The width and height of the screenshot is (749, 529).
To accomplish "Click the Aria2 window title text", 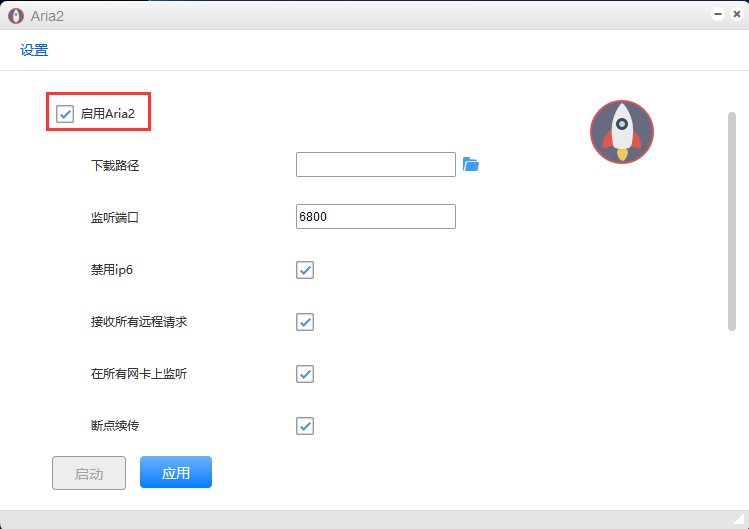I will tap(47, 15).
